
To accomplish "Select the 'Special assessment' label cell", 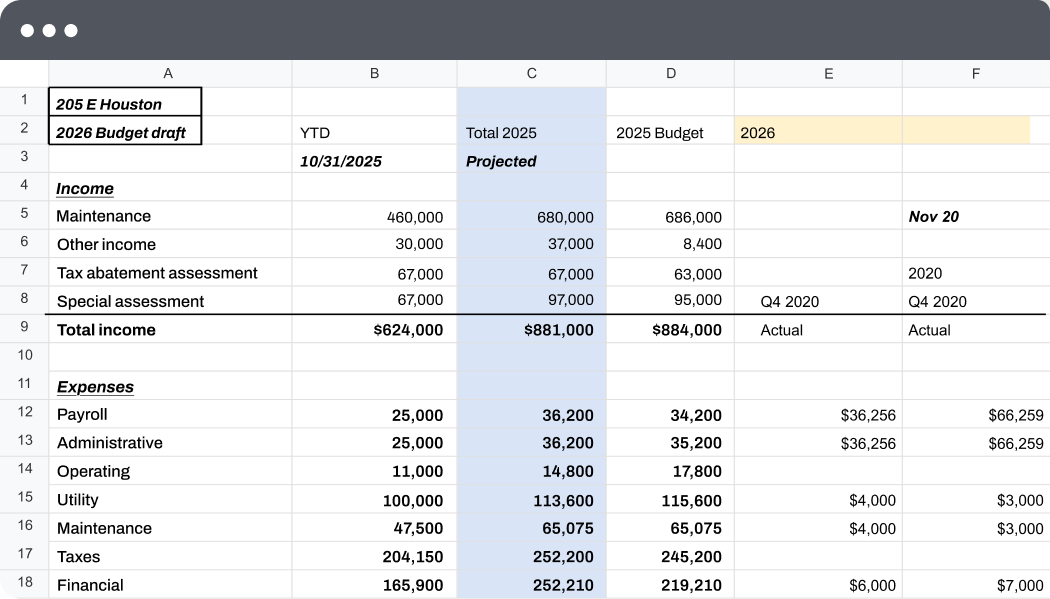I will tap(170, 301).
